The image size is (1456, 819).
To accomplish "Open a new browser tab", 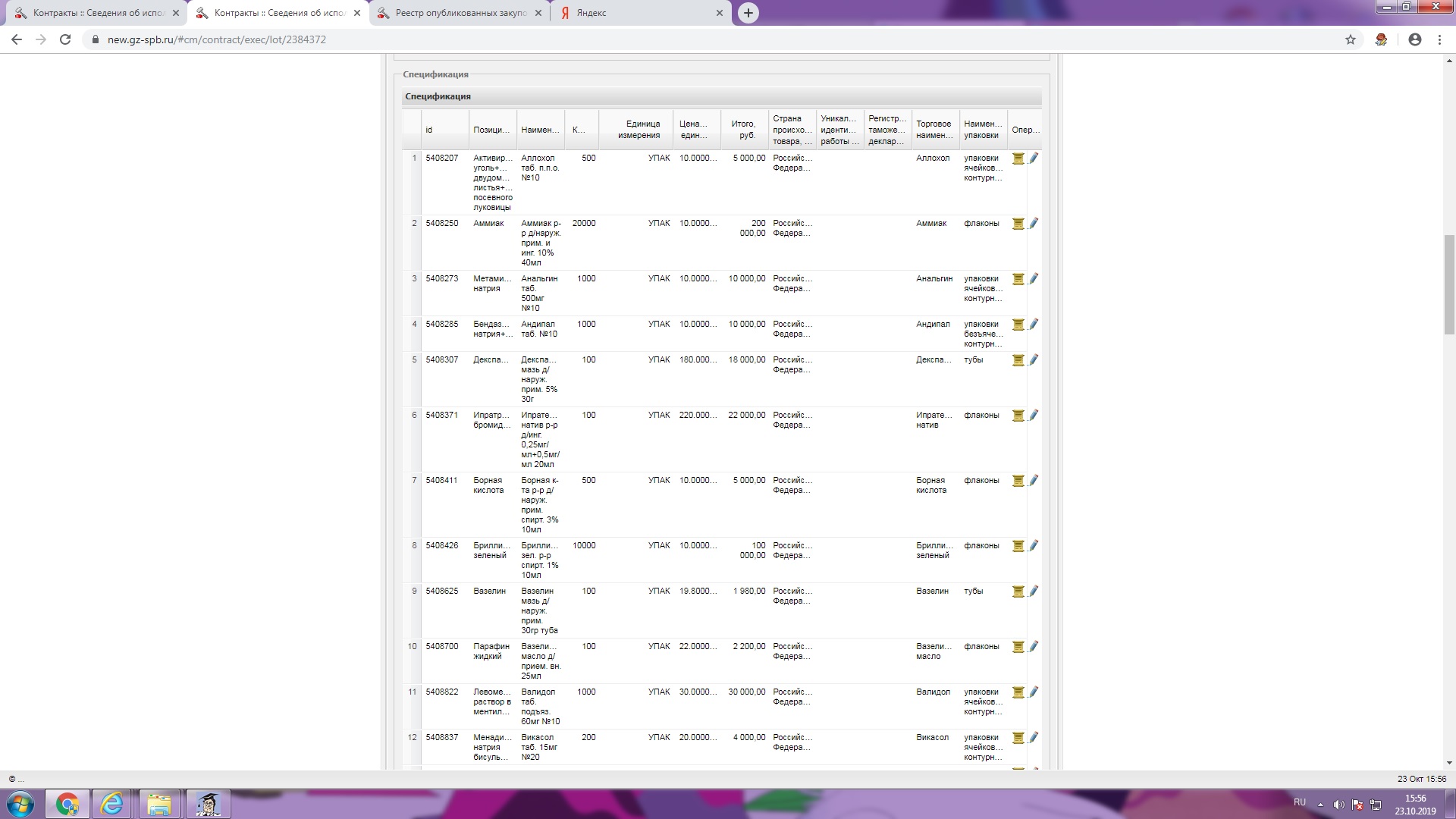I will click(748, 13).
